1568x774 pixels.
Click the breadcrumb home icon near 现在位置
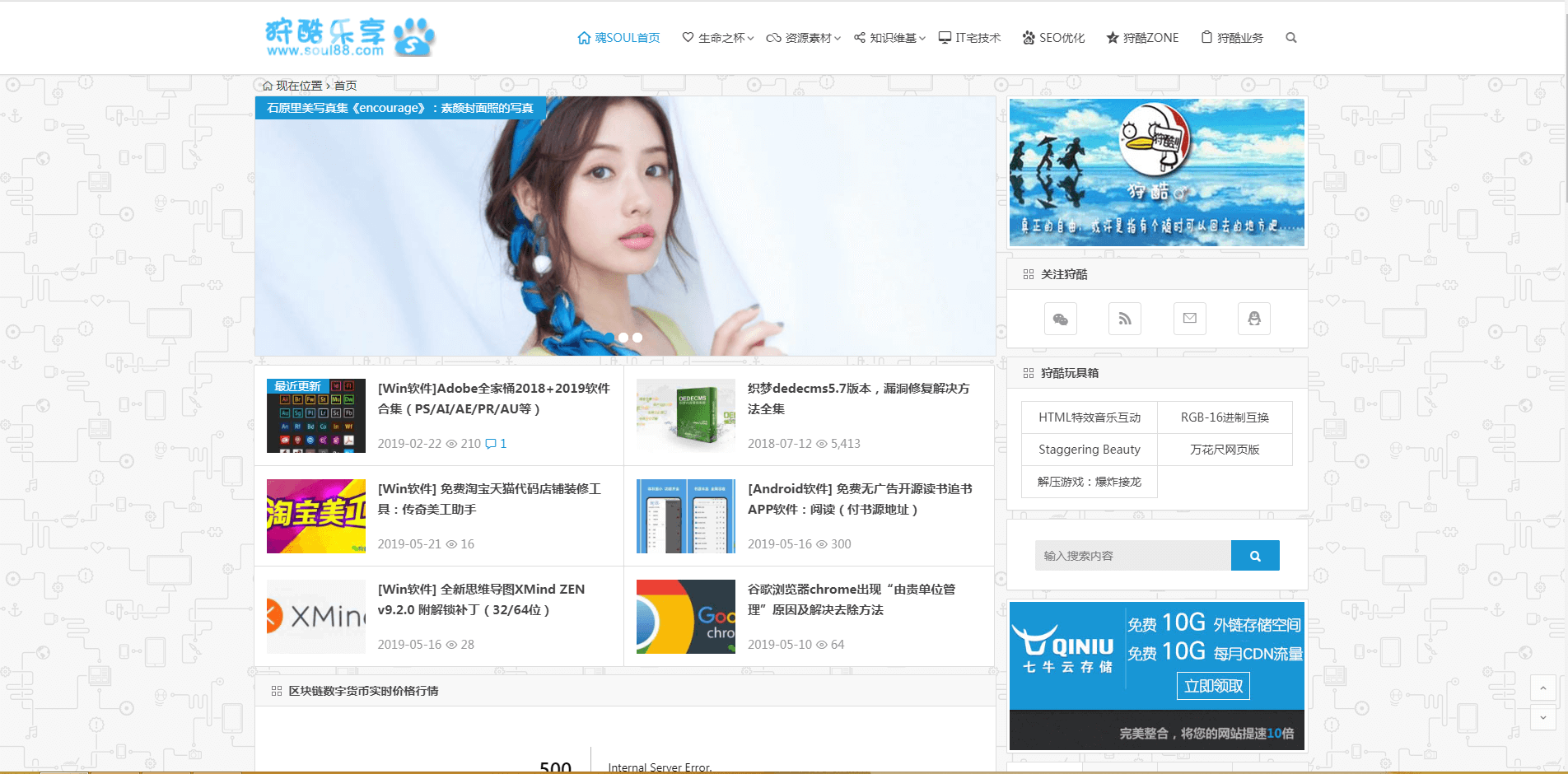[x=268, y=85]
